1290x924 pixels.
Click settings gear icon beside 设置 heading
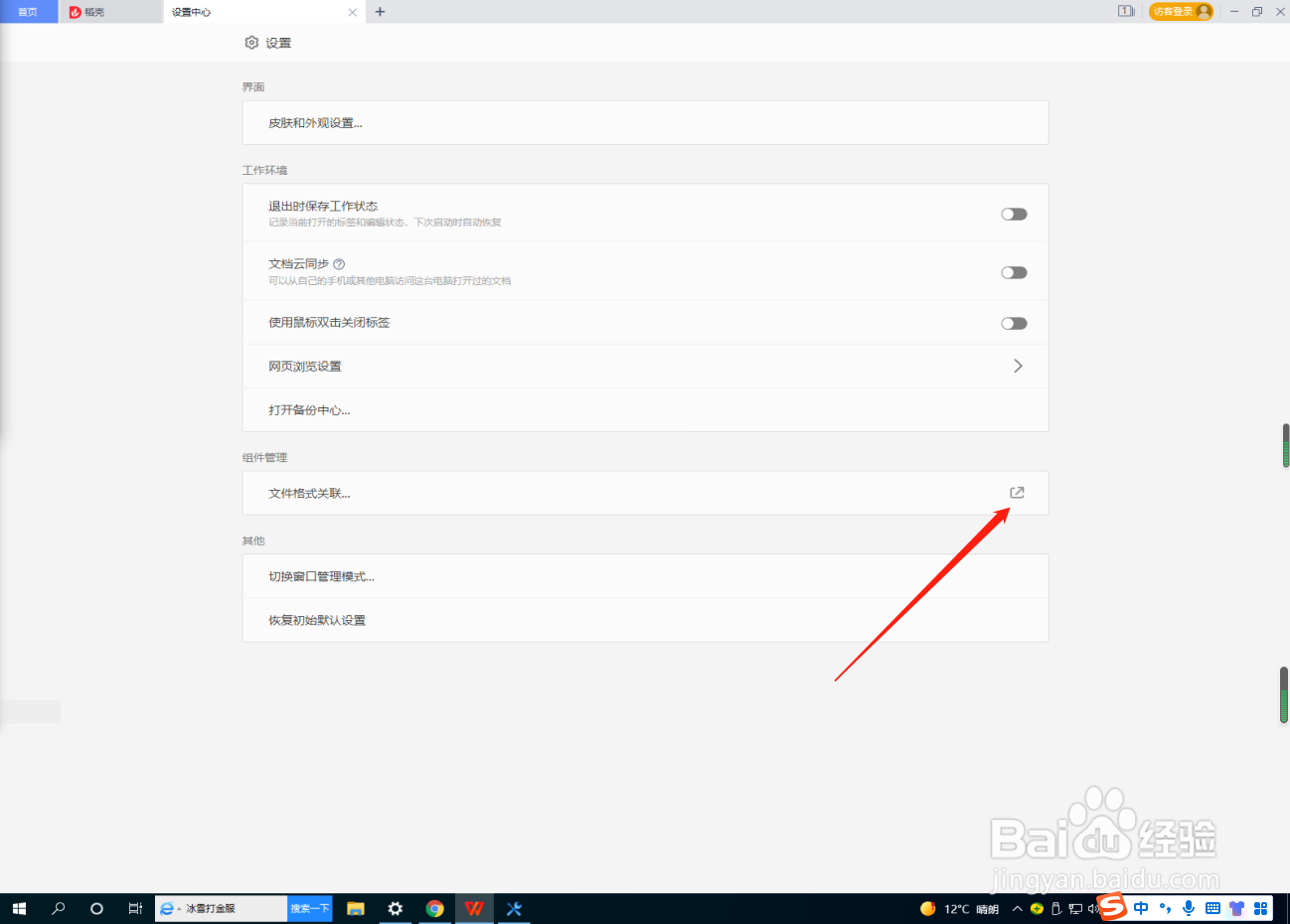(251, 43)
